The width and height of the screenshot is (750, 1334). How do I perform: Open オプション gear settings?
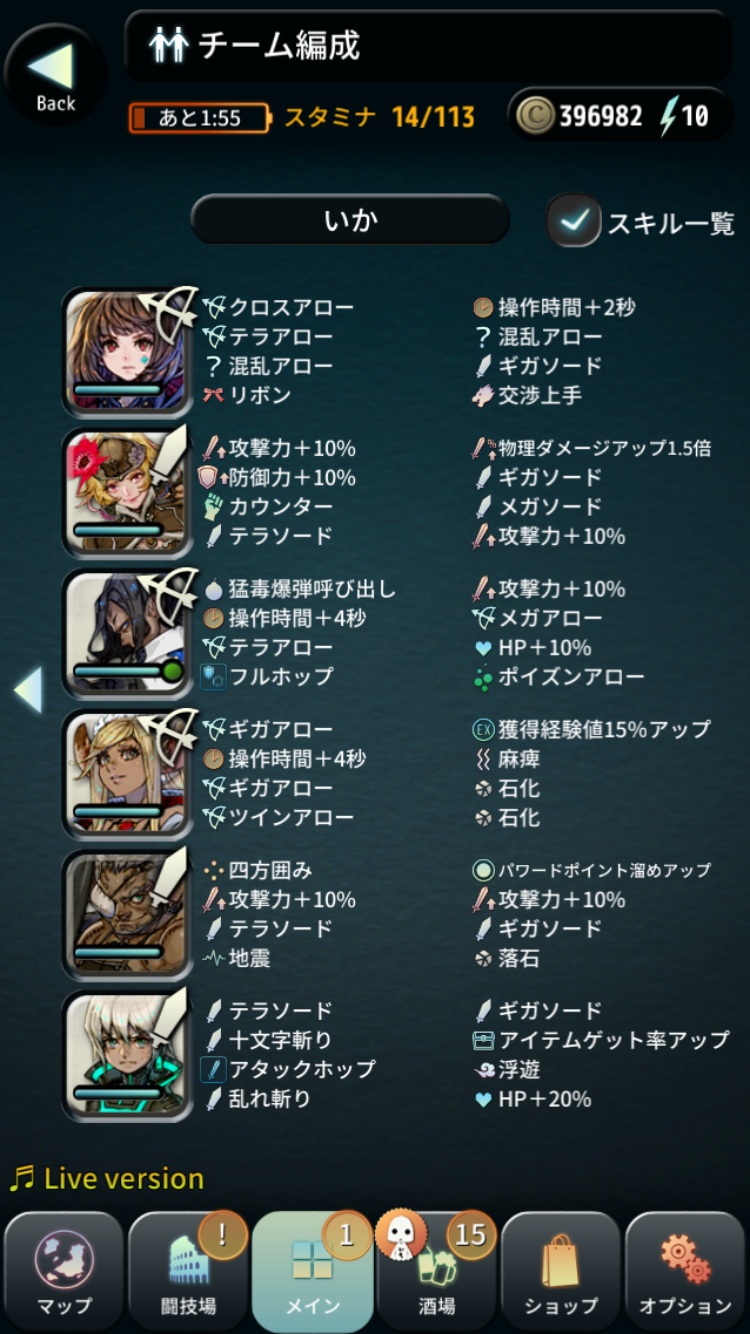(685, 1272)
